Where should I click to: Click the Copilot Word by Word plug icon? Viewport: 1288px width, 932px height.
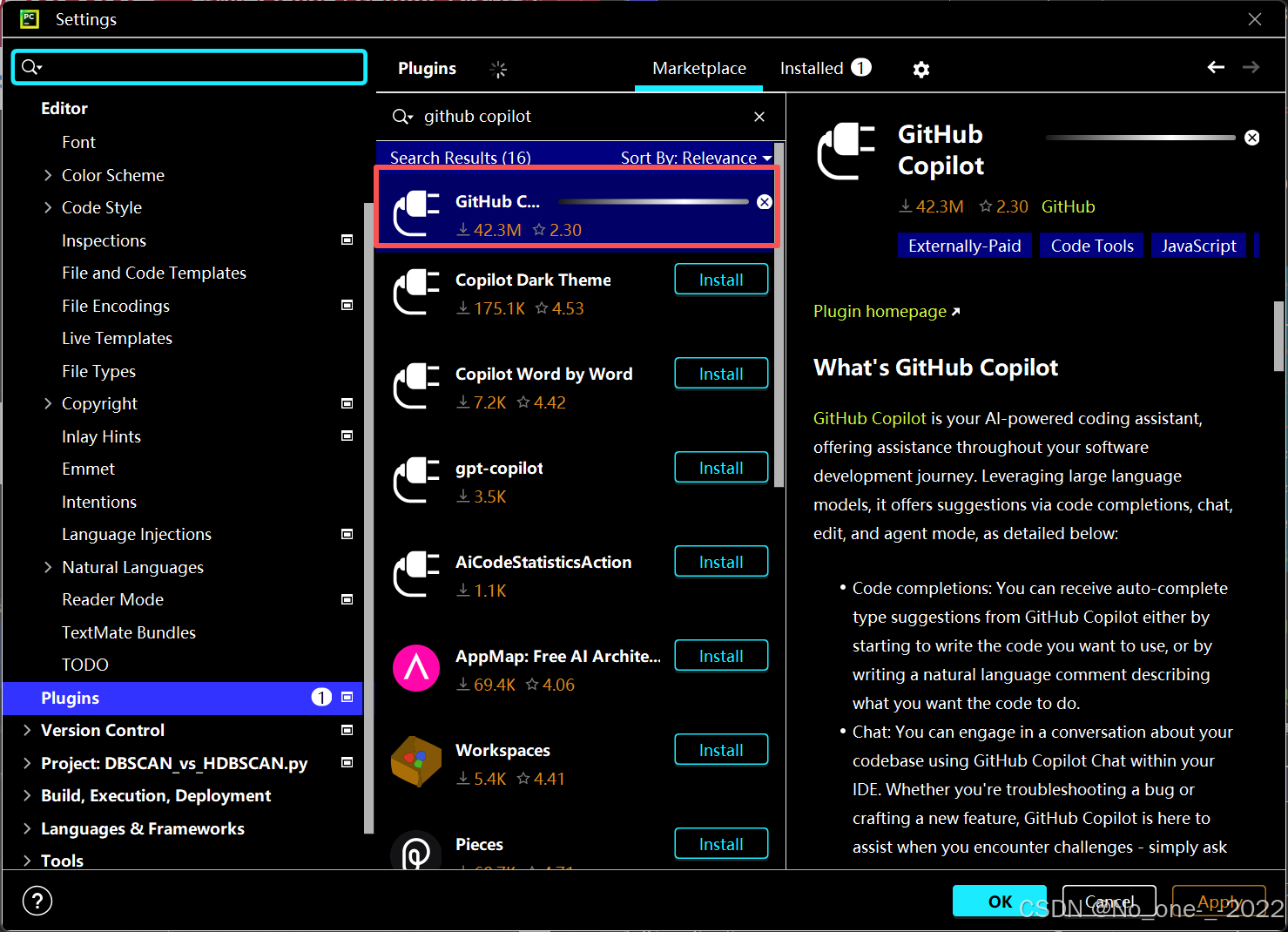click(x=416, y=386)
